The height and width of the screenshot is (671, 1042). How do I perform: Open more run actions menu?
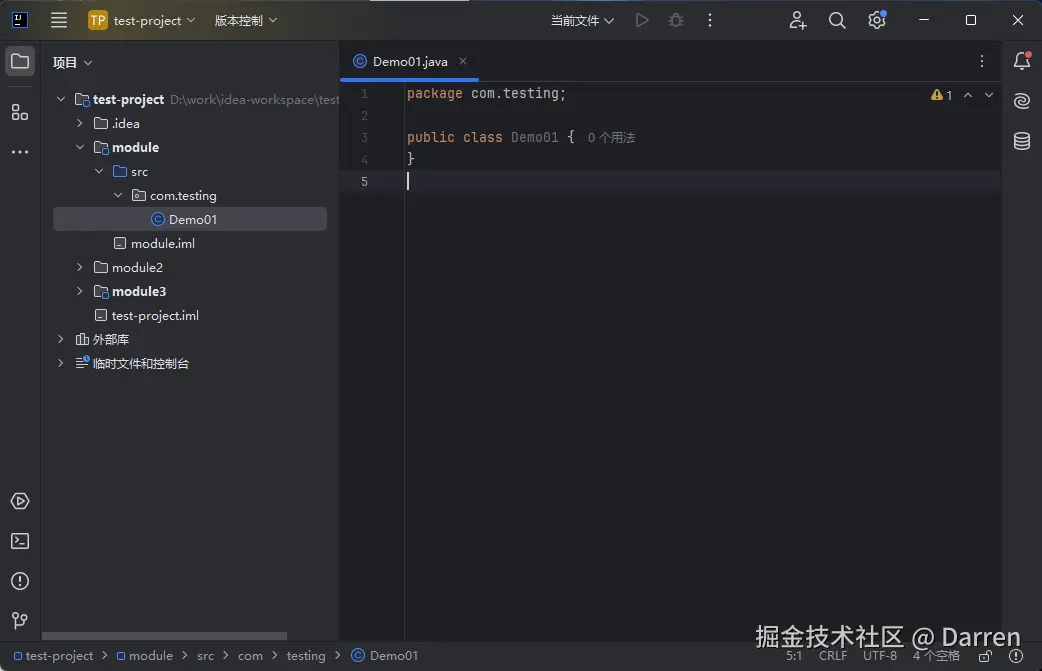(x=710, y=21)
